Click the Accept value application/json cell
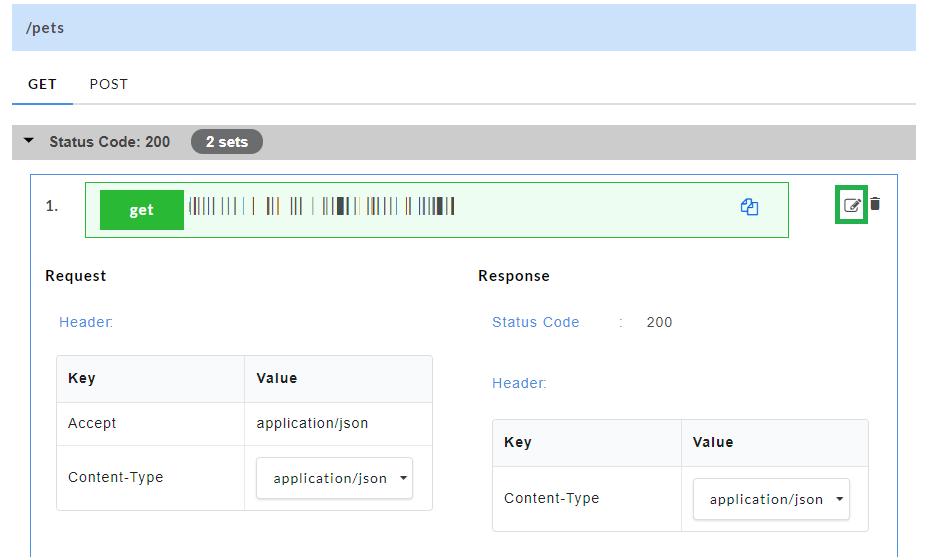 click(x=312, y=423)
